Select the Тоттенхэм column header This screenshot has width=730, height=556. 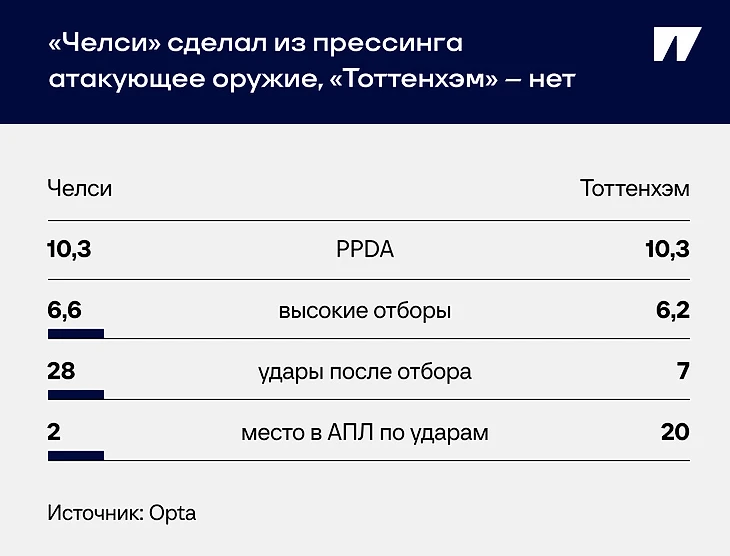tap(635, 189)
